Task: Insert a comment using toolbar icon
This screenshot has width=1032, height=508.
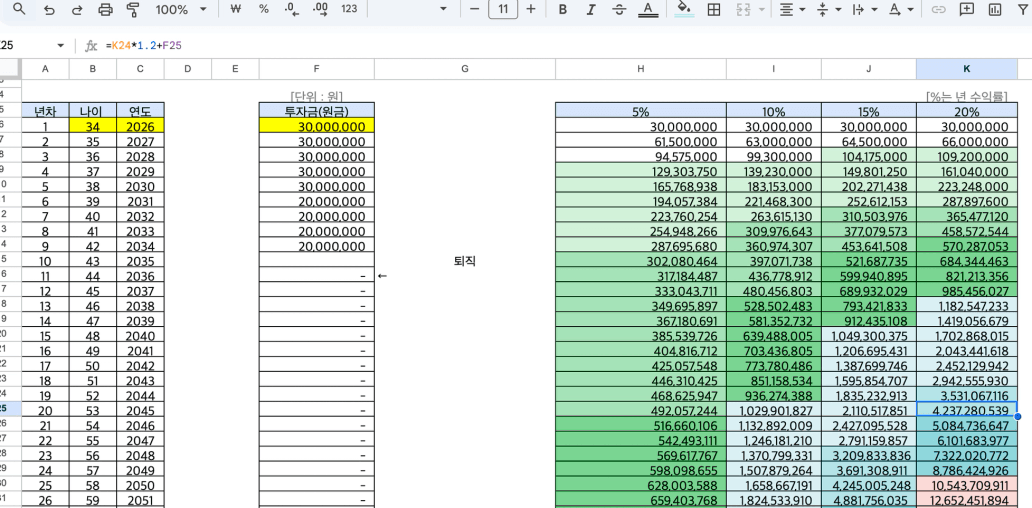Action: pyautogui.click(x=966, y=9)
